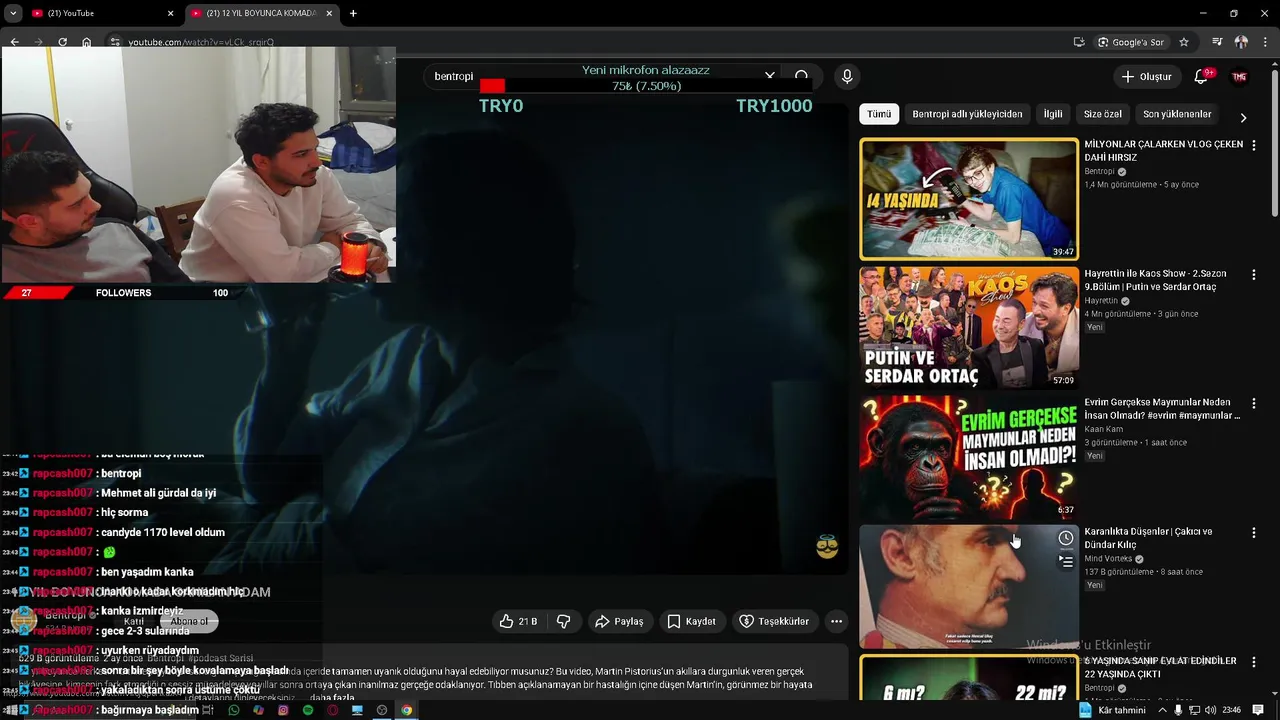Click the emoji icon on the video player
1280x720 pixels.
coord(827,547)
